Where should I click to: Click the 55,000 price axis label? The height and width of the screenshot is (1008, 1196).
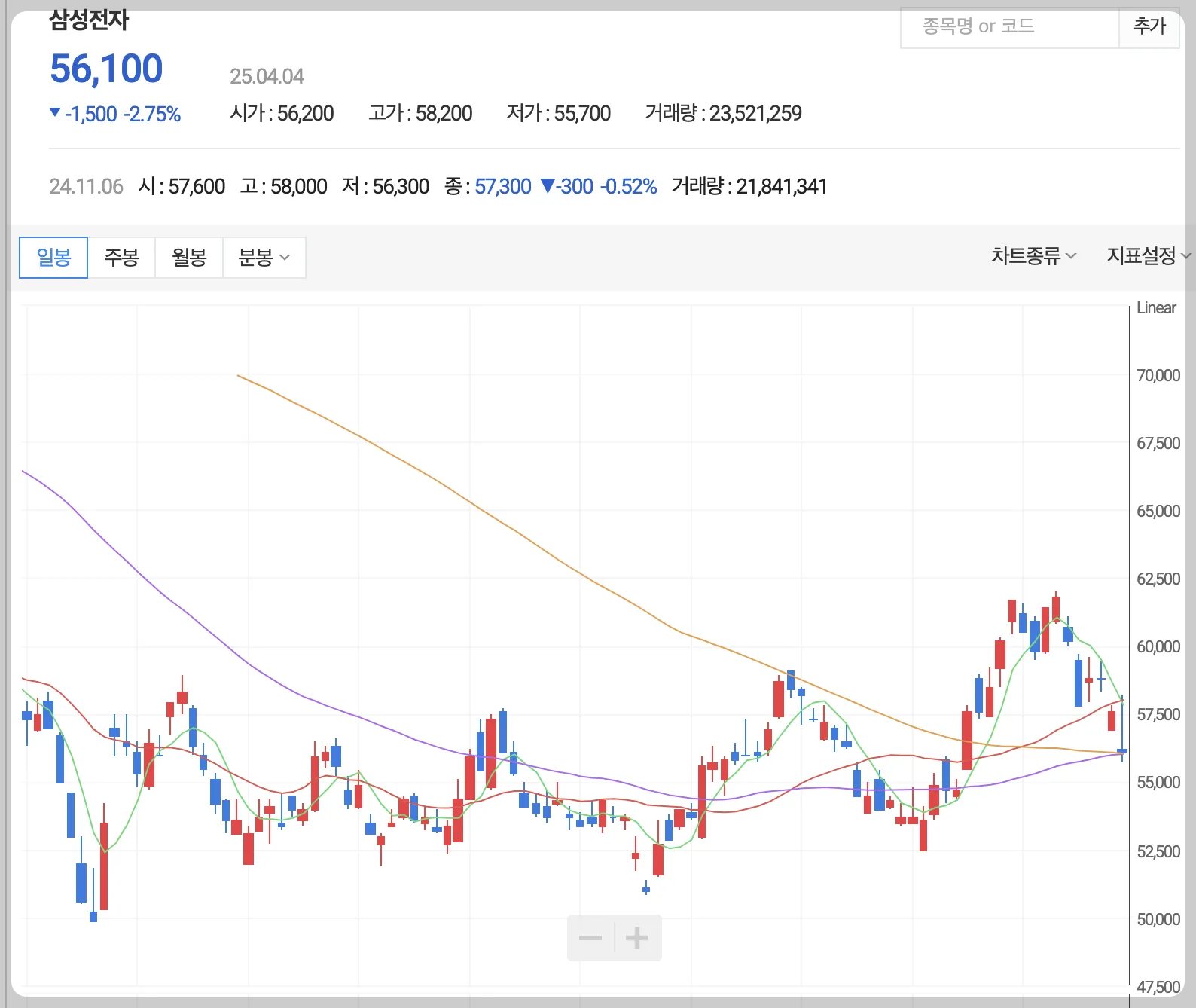coord(1158,783)
